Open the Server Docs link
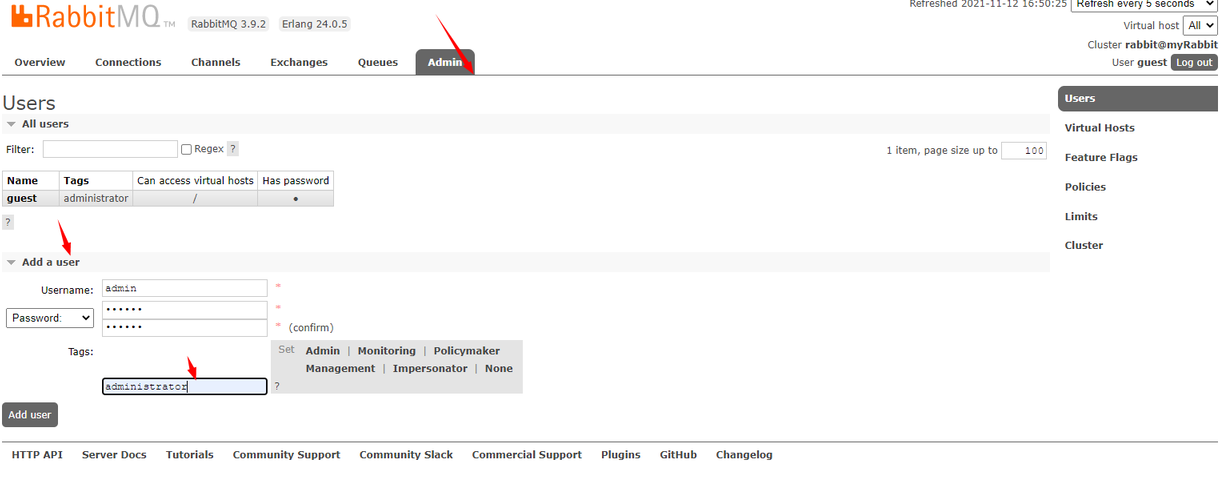The height and width of the screenshot is (502, 1228). click(114, 455)
